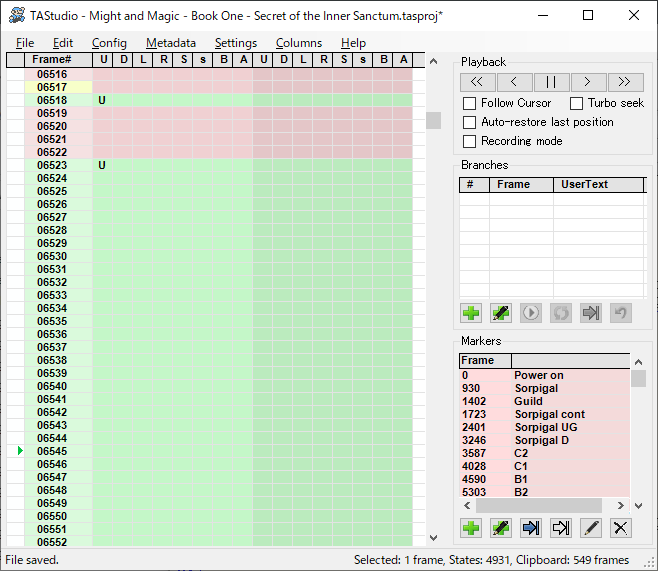This screenshot has width=658, height=571.
Task: Click frame number 06517 in the list
Action: (x=58, y=87)
